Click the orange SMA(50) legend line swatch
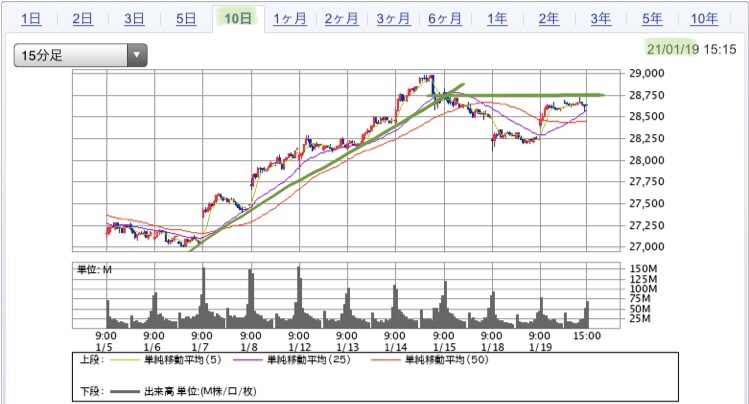The image size is (749, 404). tap(385, 360)
